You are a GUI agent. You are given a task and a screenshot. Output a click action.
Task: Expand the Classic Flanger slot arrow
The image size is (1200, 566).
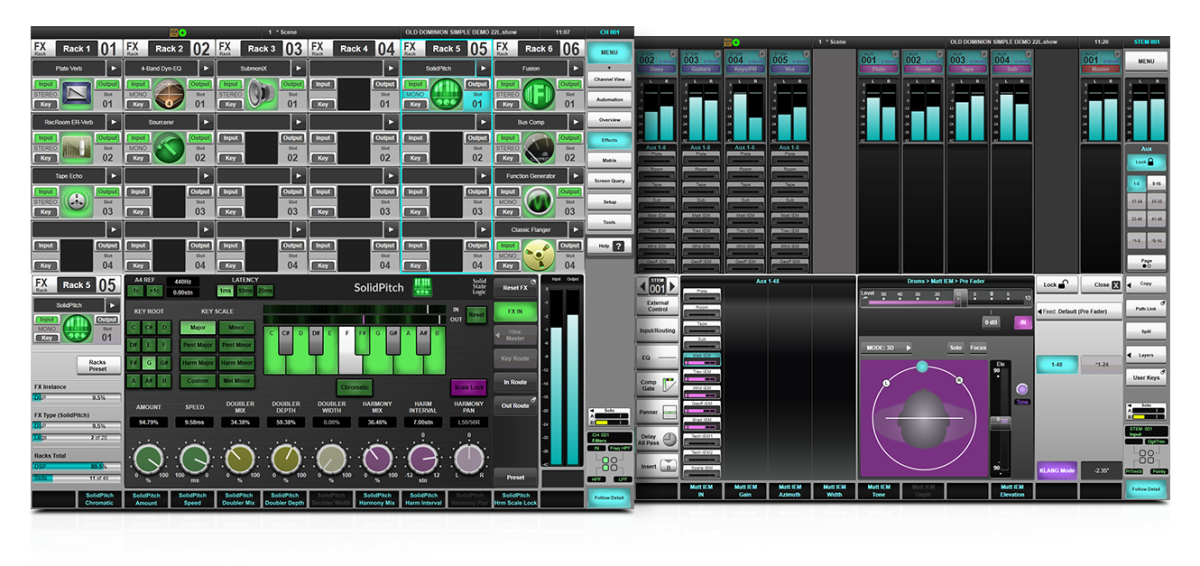[574, 229]
